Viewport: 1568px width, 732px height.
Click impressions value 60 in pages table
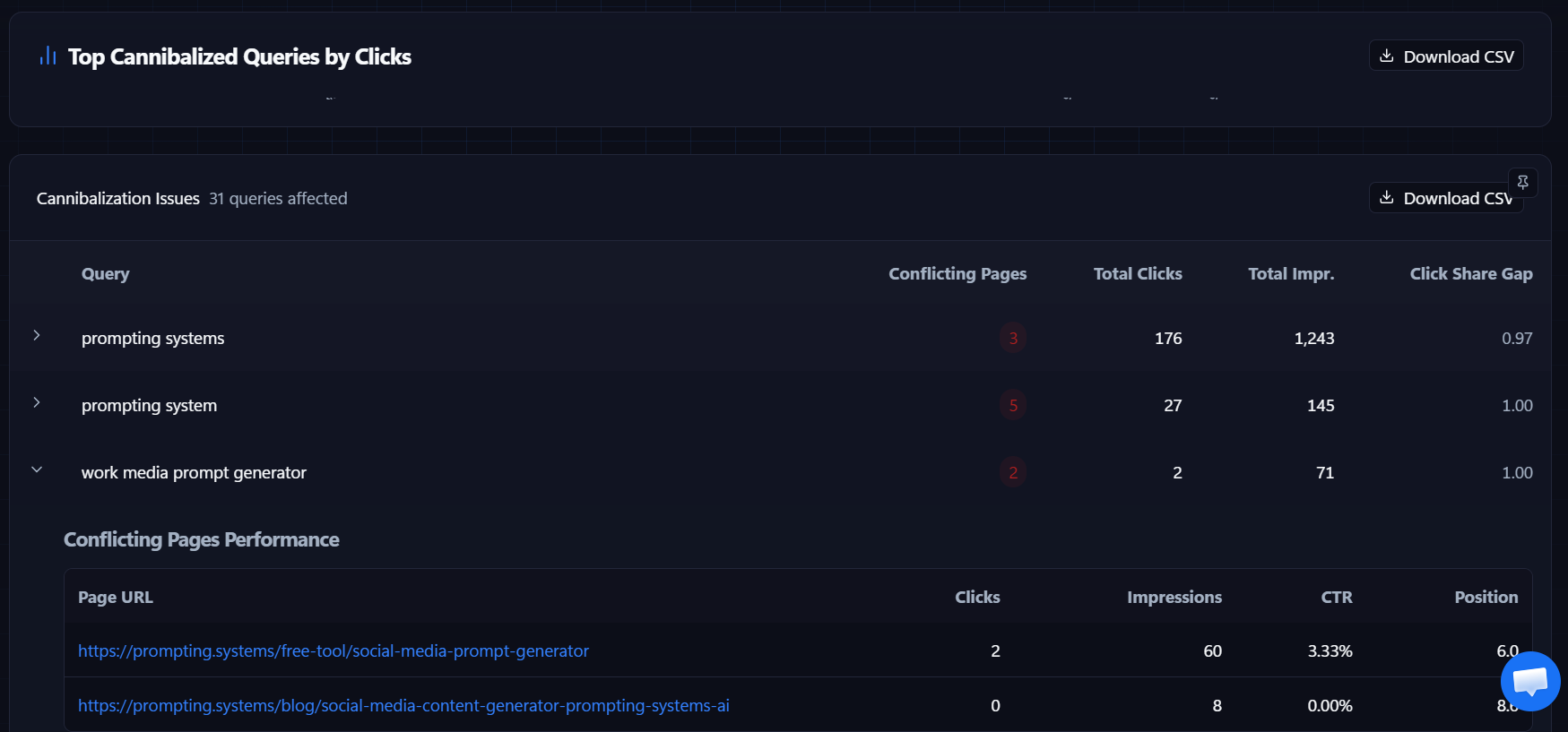coord(1212,651)
